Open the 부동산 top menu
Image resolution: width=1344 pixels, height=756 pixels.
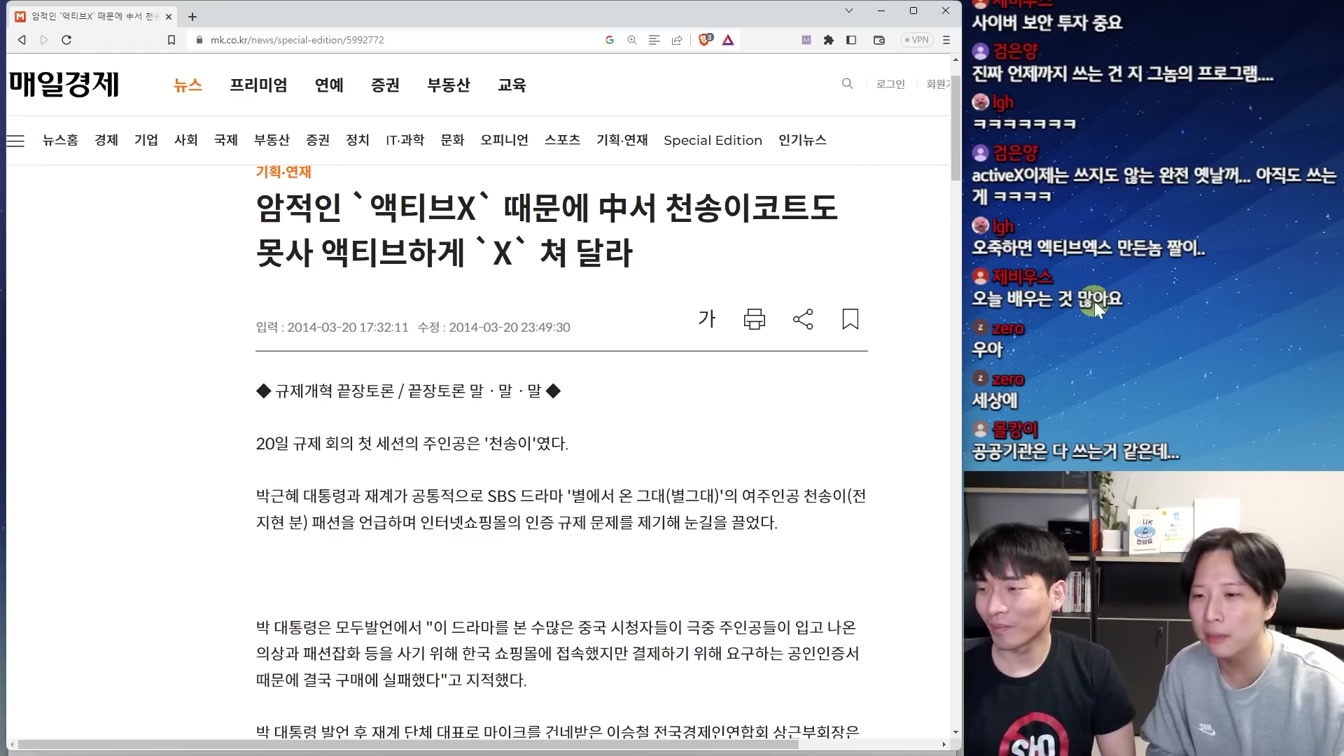tap(448, 85)
